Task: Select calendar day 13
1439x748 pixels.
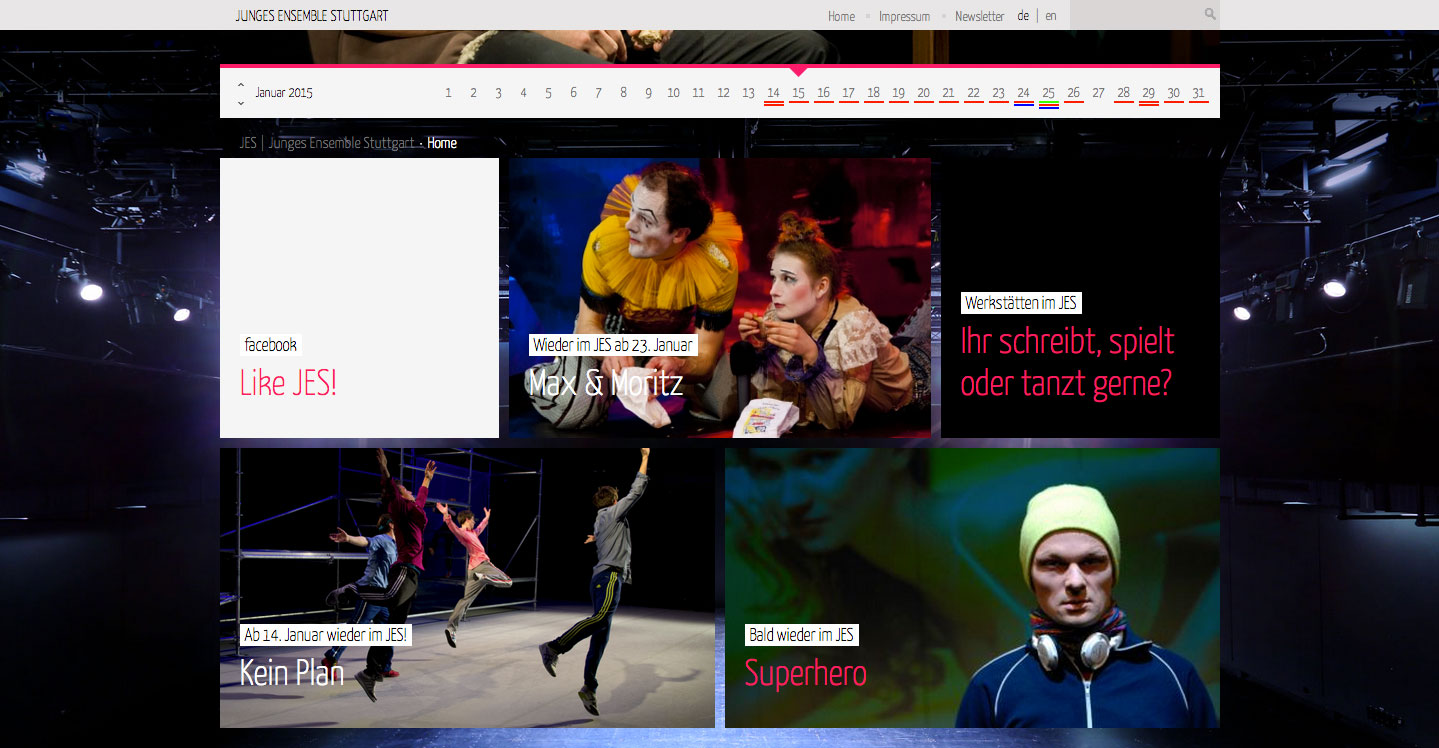Action: pos(748,93)
